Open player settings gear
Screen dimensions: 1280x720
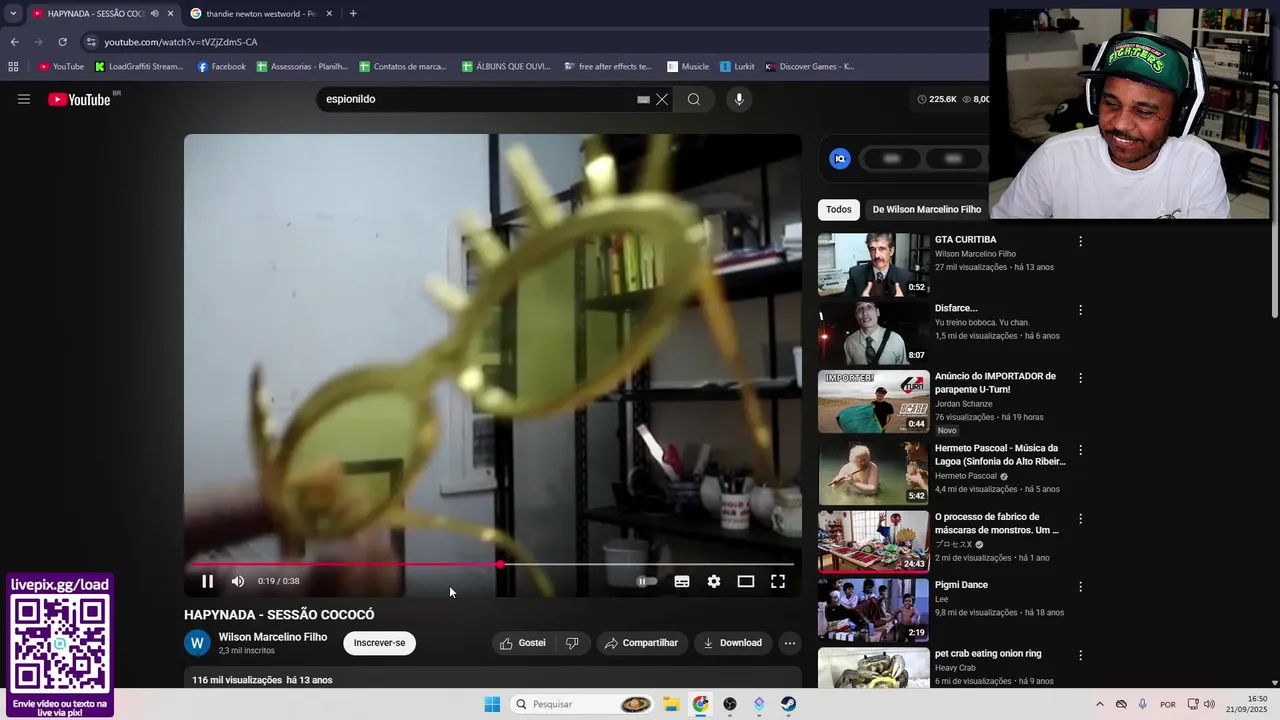714,581
